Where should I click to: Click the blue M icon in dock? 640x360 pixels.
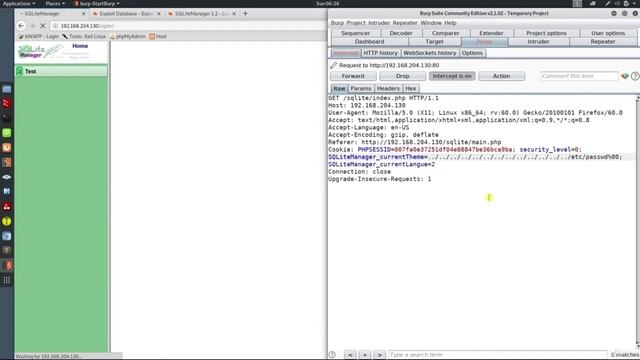pyautogui.click(x=7, y=191)
